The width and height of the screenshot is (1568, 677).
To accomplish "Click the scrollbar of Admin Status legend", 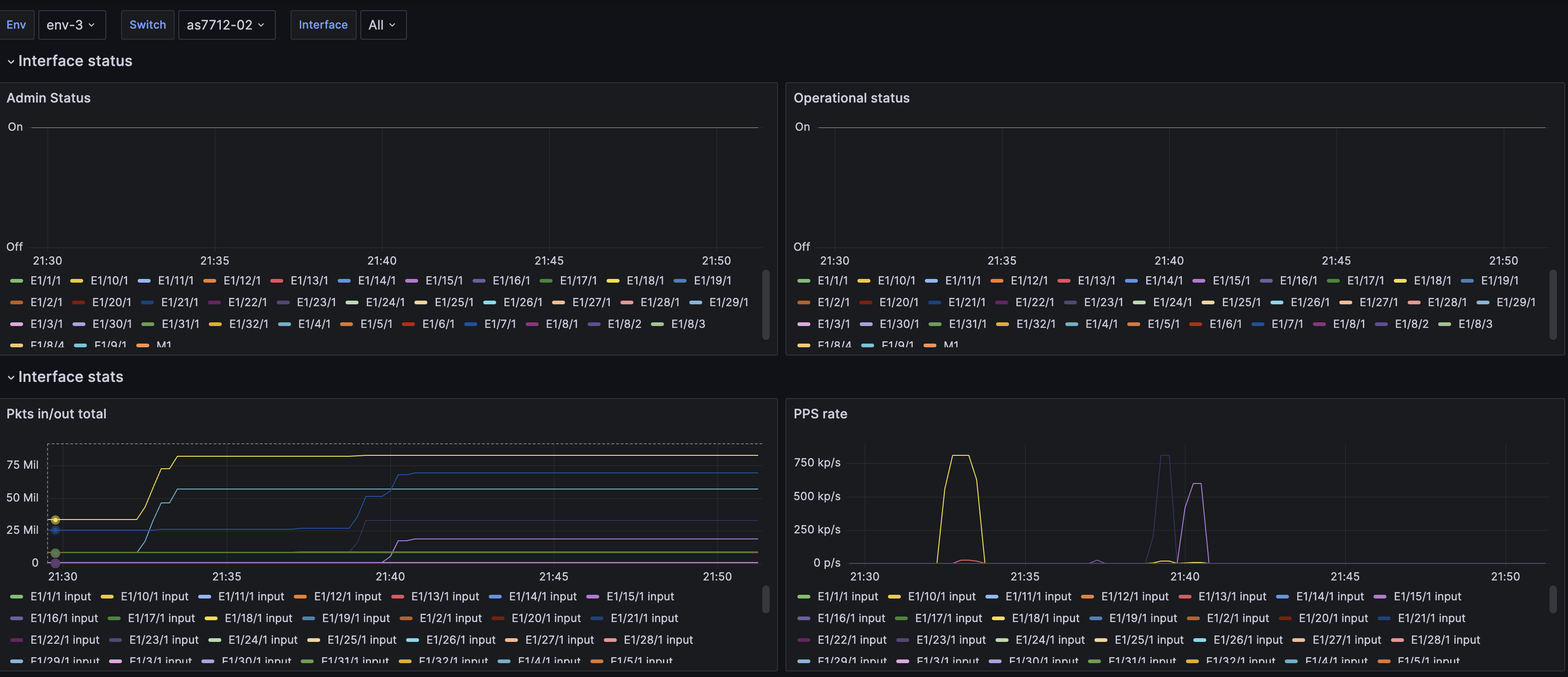I will click(x=765, y=304).
